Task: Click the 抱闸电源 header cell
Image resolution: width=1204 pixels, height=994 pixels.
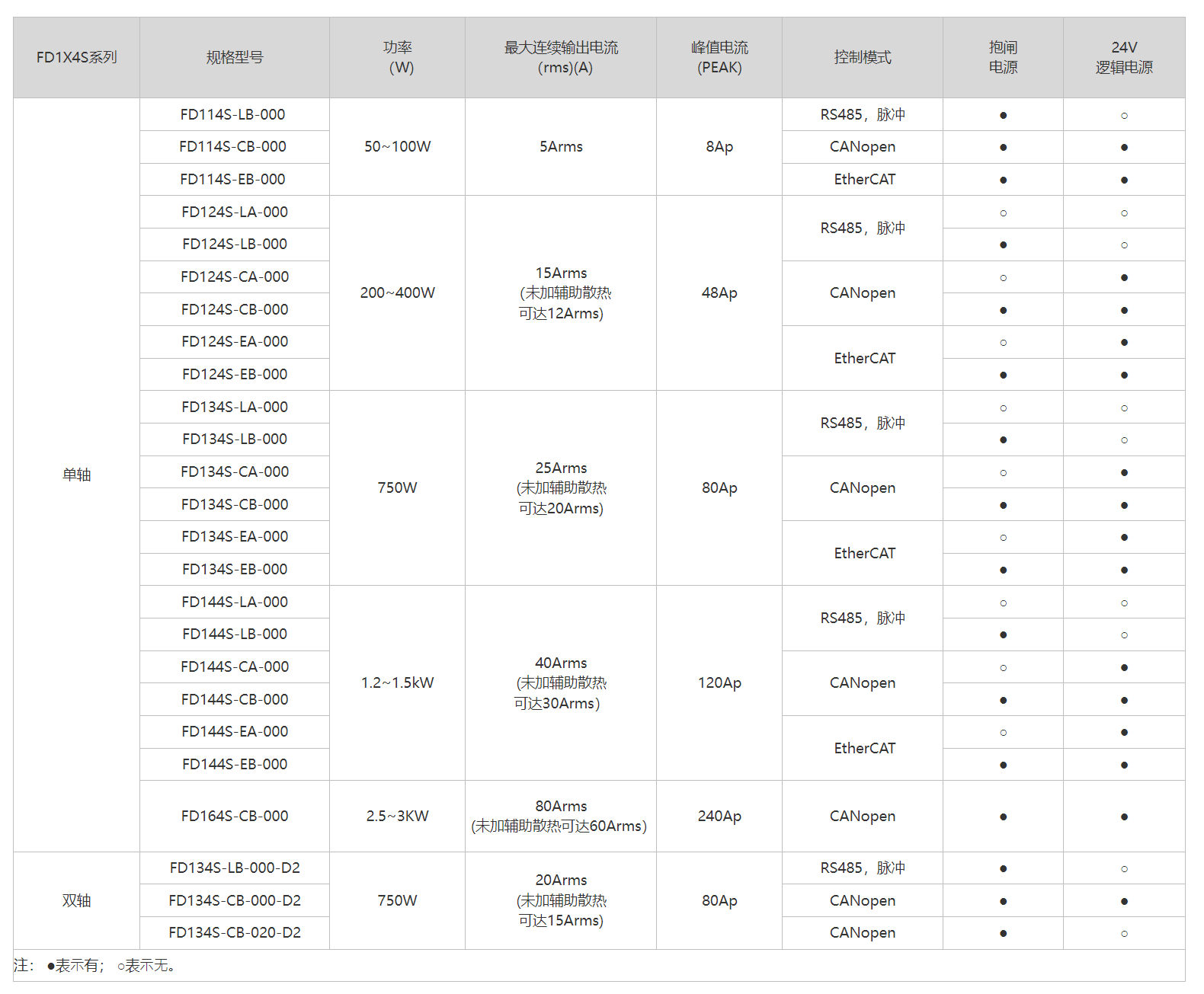Action: 1003,57
